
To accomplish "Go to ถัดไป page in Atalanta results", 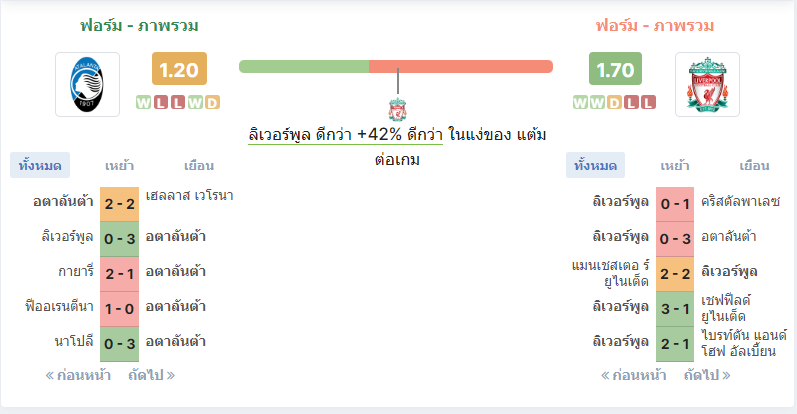I will [x=151, y=375].
